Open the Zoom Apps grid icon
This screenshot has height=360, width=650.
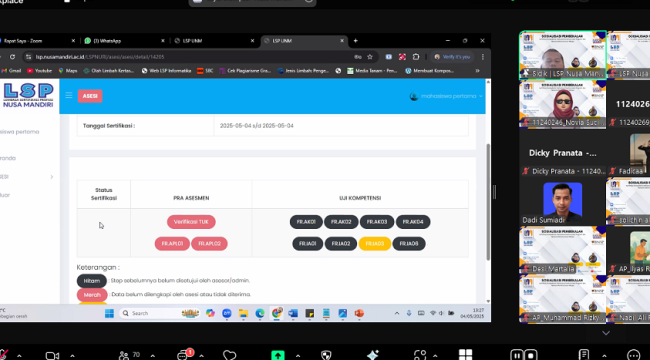[465, 355]
